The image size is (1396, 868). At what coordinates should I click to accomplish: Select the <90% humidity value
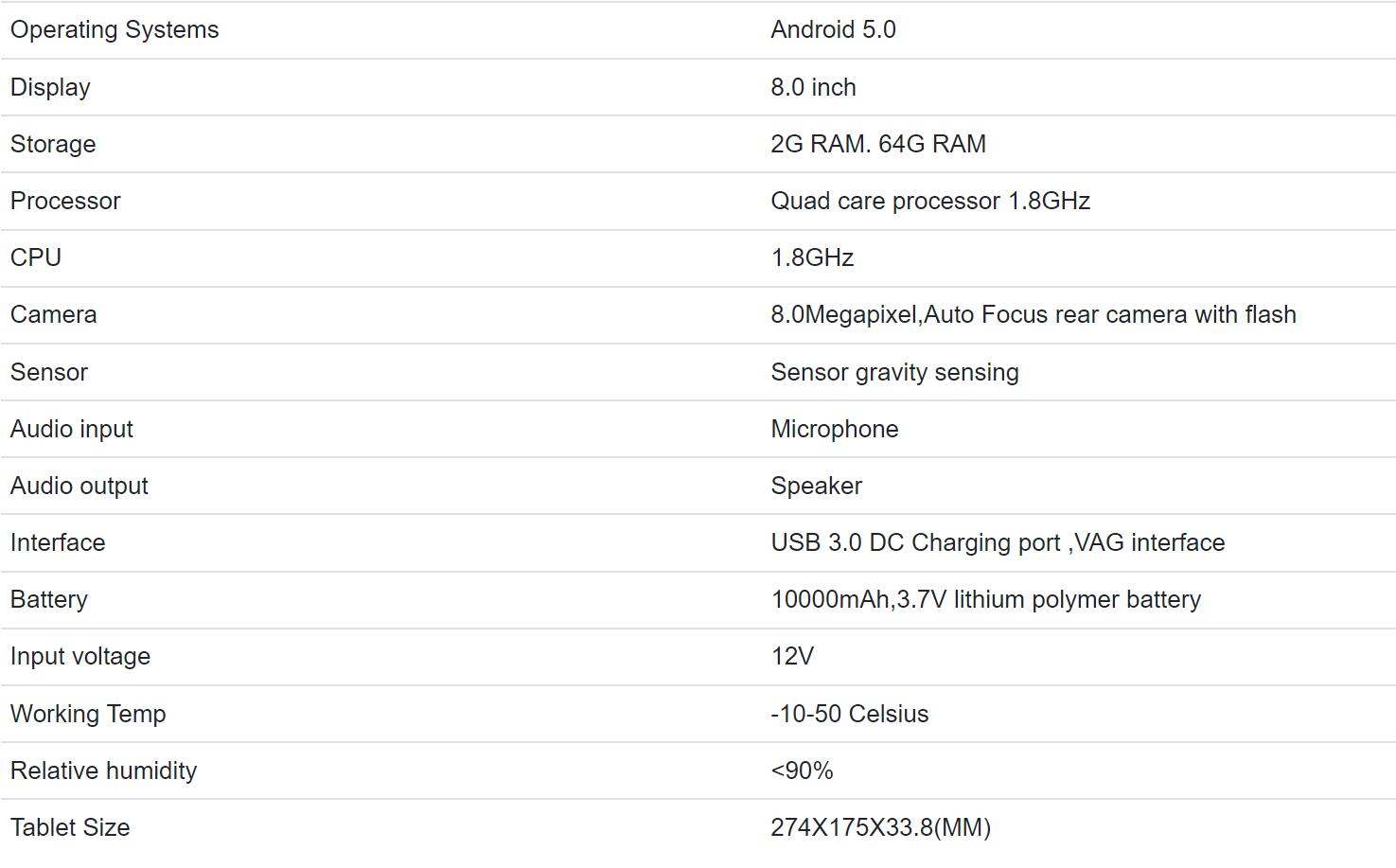tap(802, 771)
